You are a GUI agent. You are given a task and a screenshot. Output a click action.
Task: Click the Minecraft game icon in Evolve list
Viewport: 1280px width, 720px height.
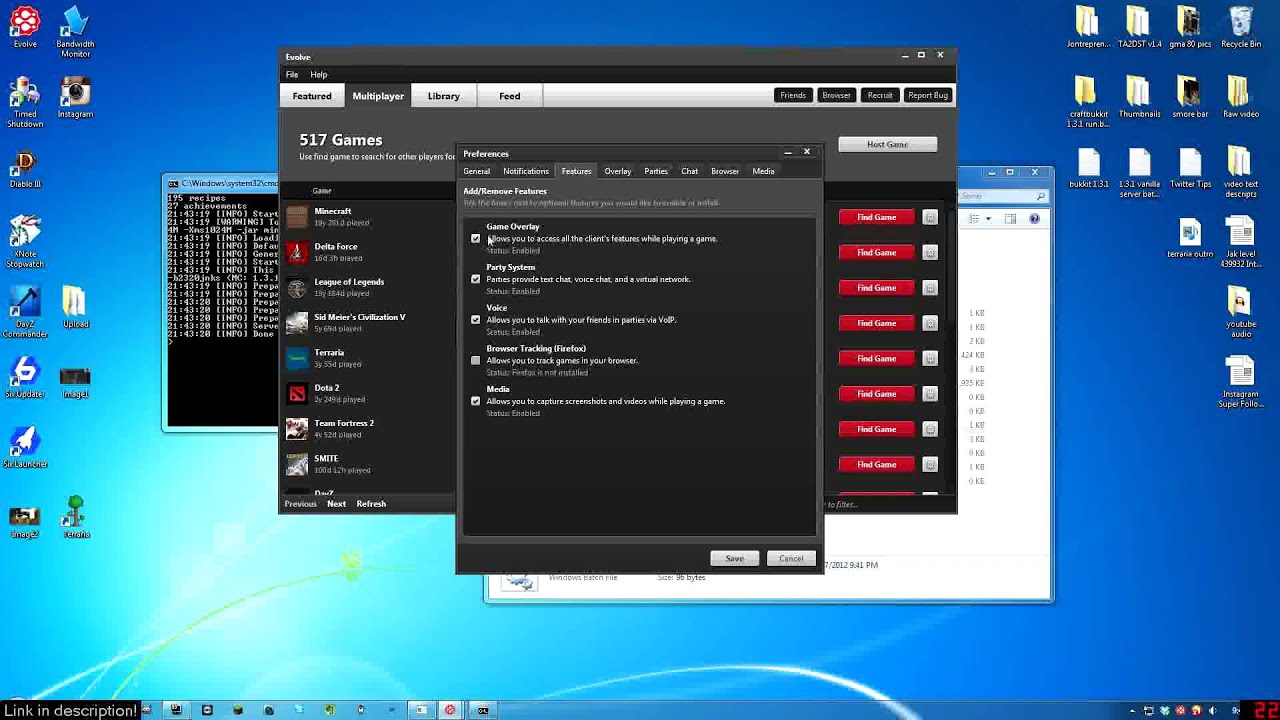pyautogui.click(x=297, y=216)
